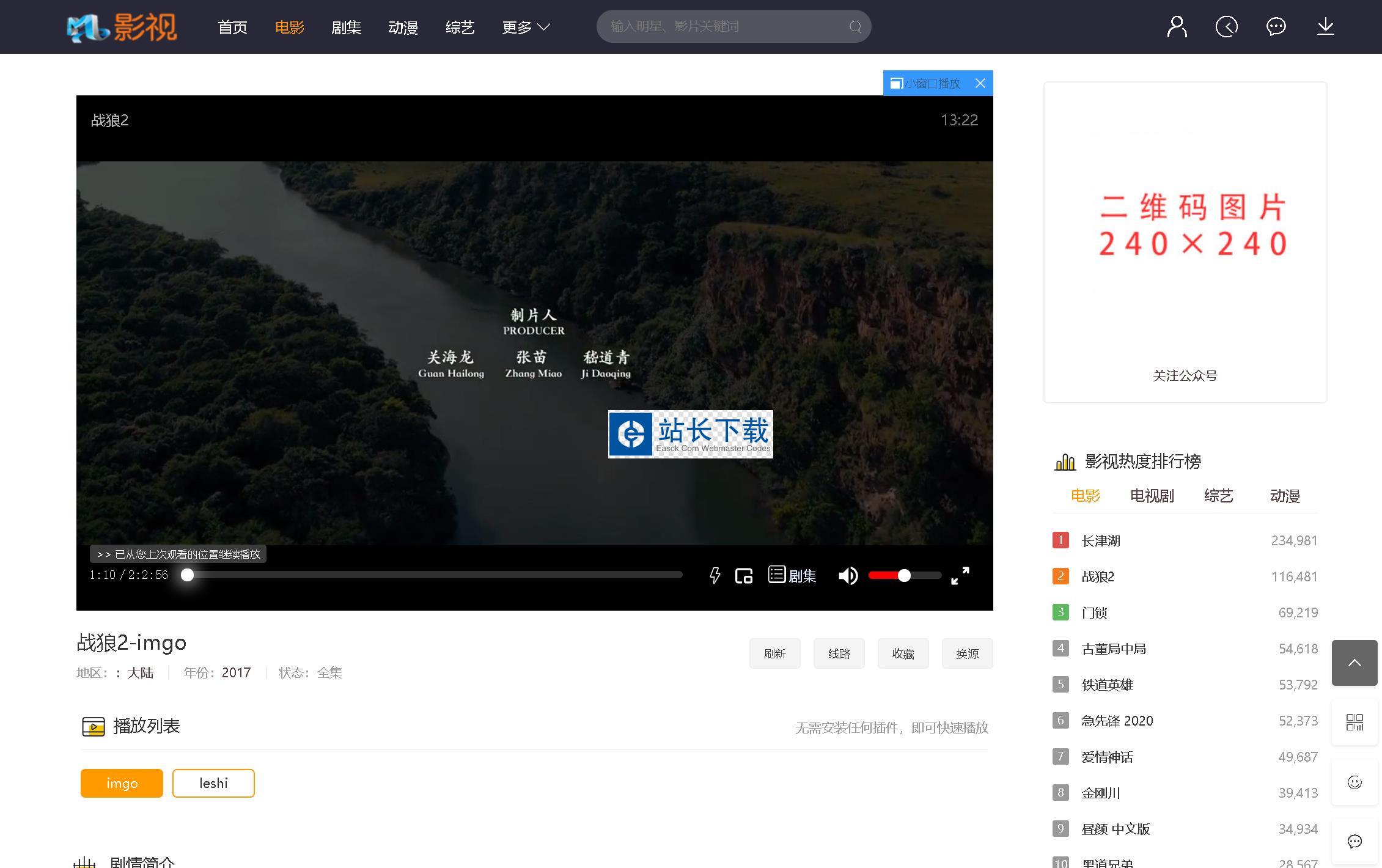This screenshot has height=868, width=1382.
Task: Toggle lightning speed icon in player
Action: [715, 575]
